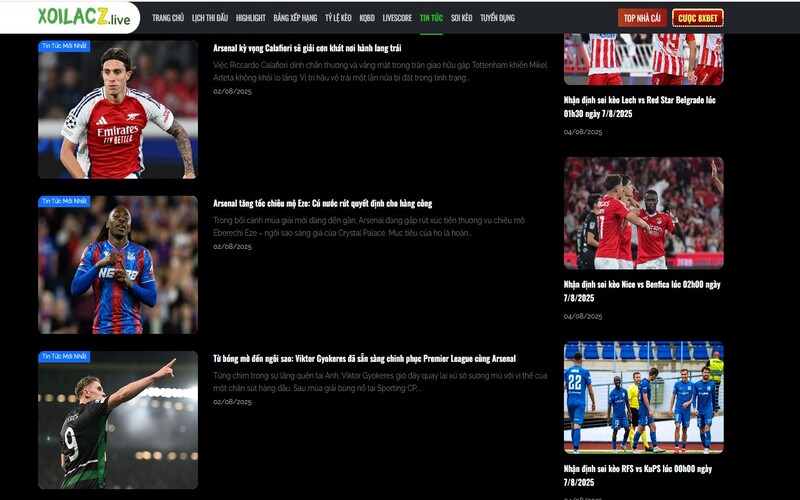Click the Top Nhà Cái button
The width and height of the screenshot is (800, 500).
642,18
